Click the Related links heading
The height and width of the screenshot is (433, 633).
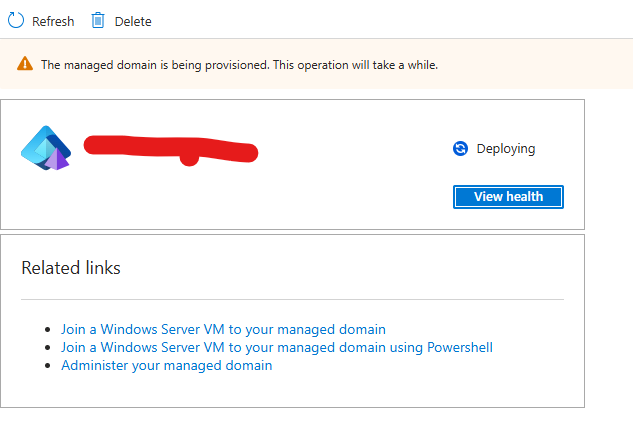[x=71, y=268]
